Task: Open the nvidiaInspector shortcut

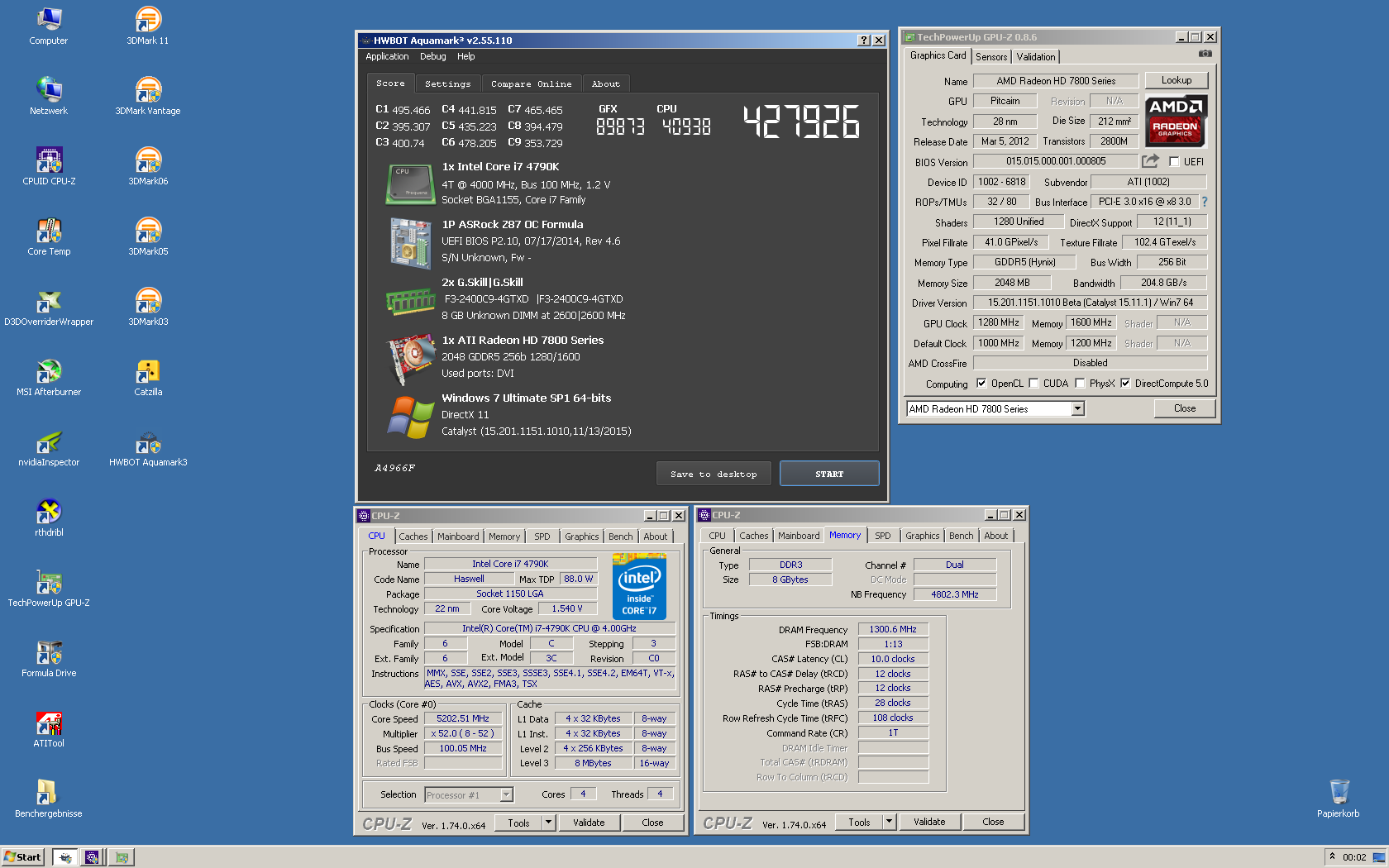Action: pos(49,447)
